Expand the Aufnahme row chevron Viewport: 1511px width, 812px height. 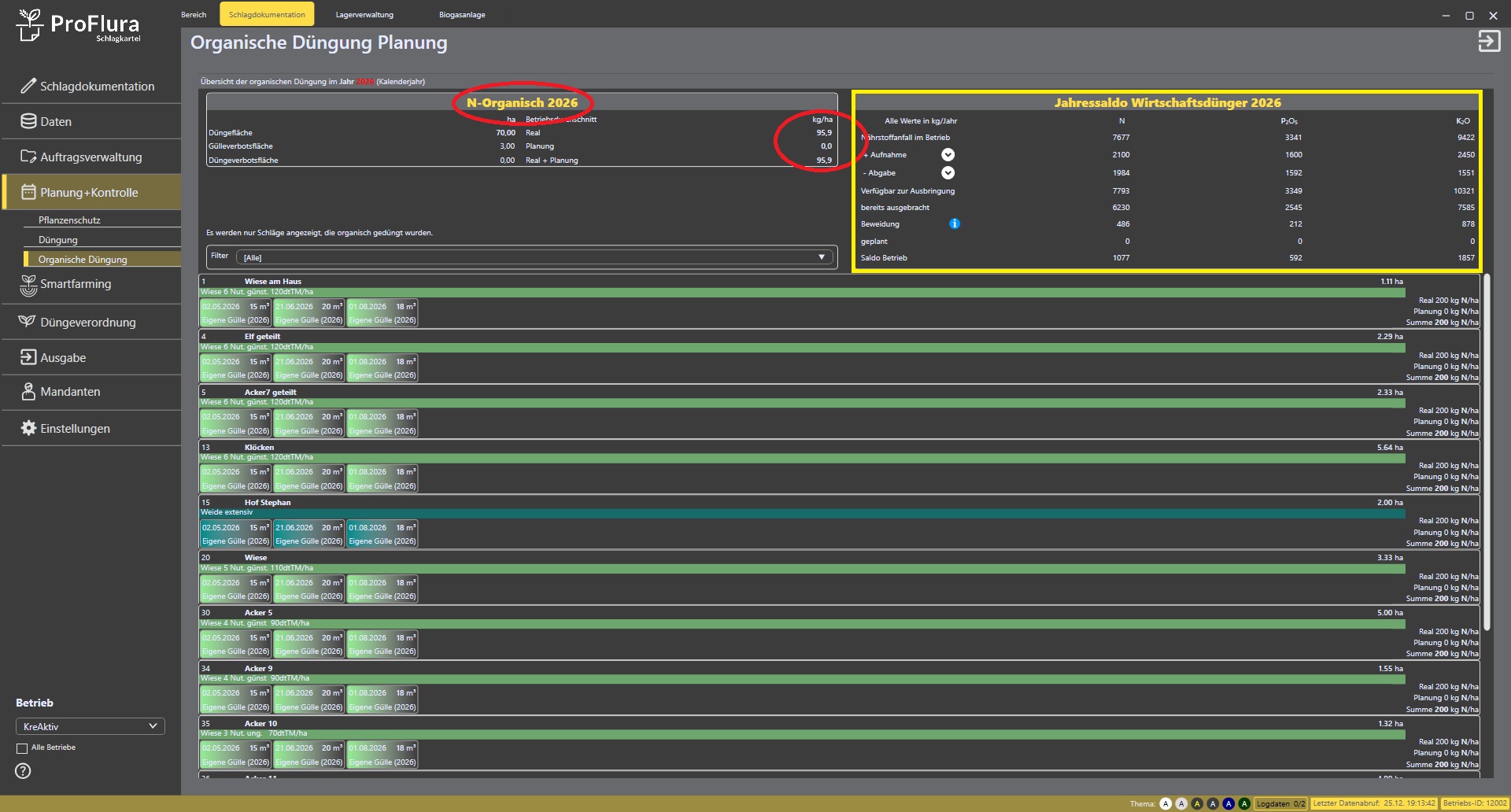point(948,155)
